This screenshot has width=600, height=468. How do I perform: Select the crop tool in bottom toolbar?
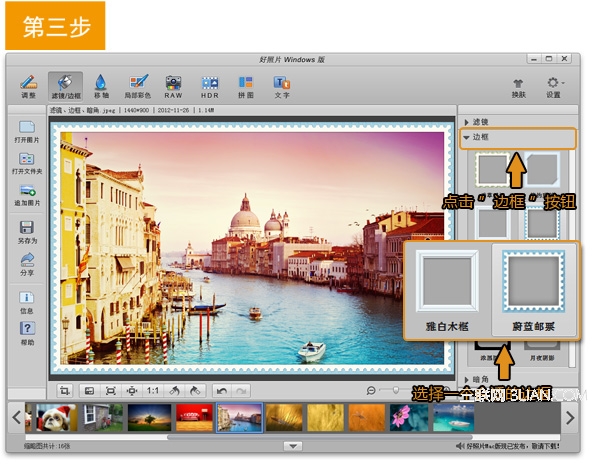[65, 391]
